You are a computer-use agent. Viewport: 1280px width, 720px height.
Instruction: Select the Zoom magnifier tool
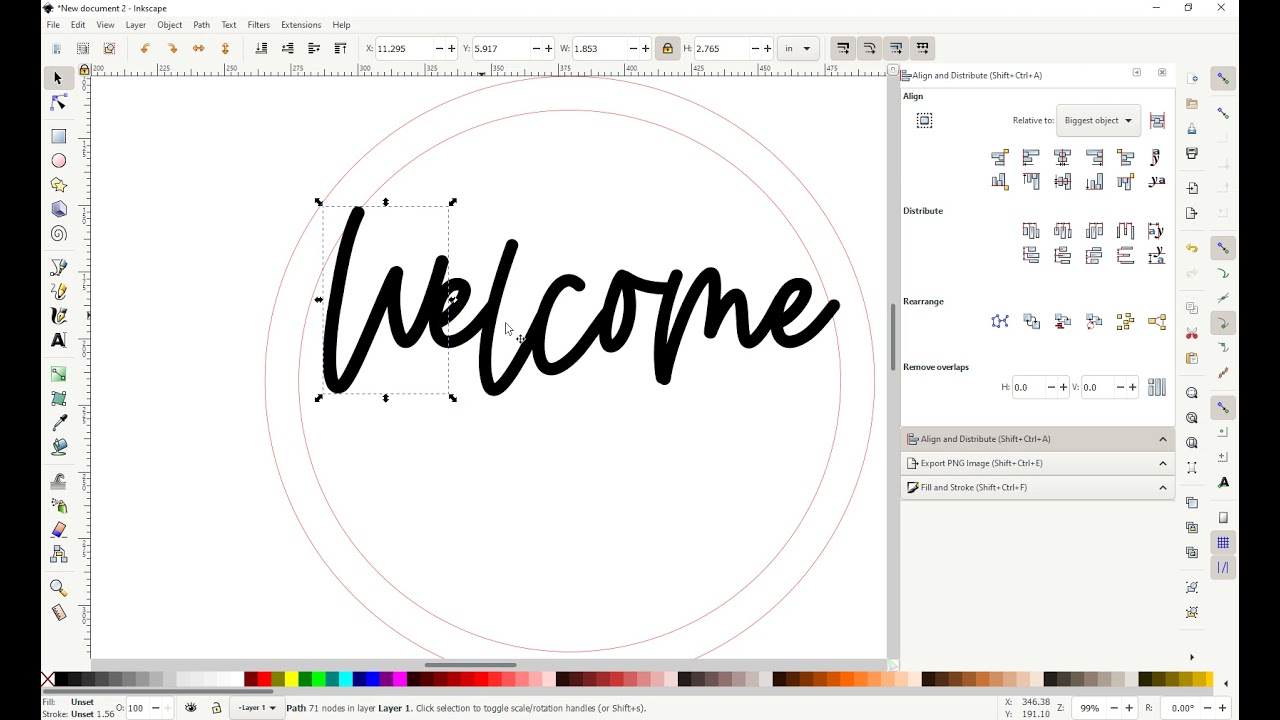[x=58, y=588]
